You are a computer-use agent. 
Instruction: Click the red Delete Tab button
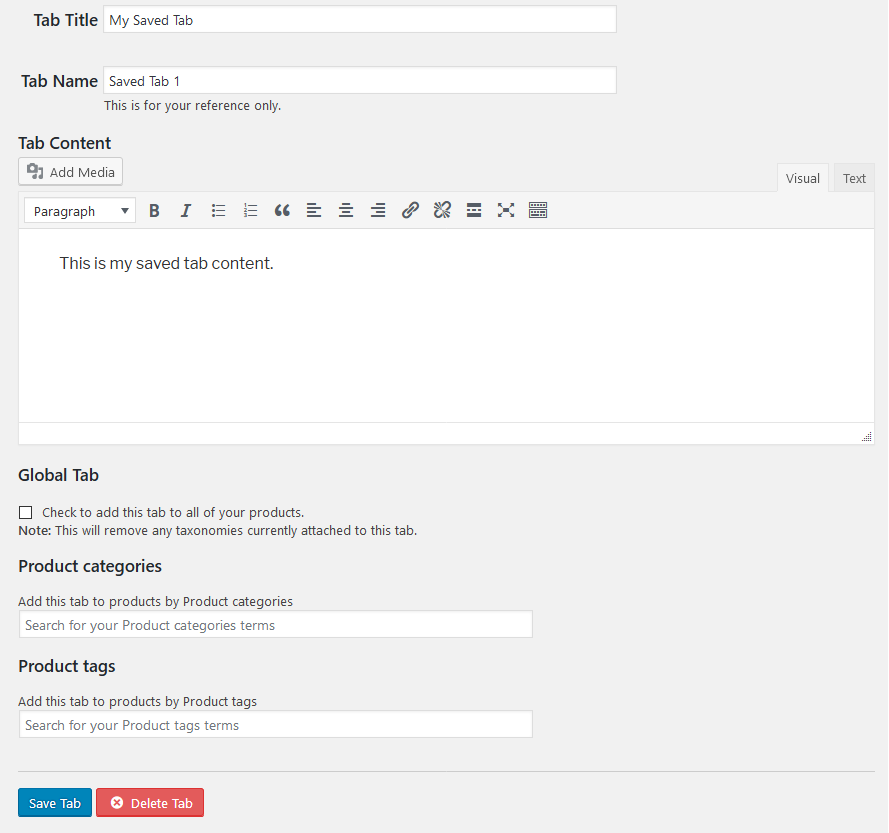click(150, 803)
